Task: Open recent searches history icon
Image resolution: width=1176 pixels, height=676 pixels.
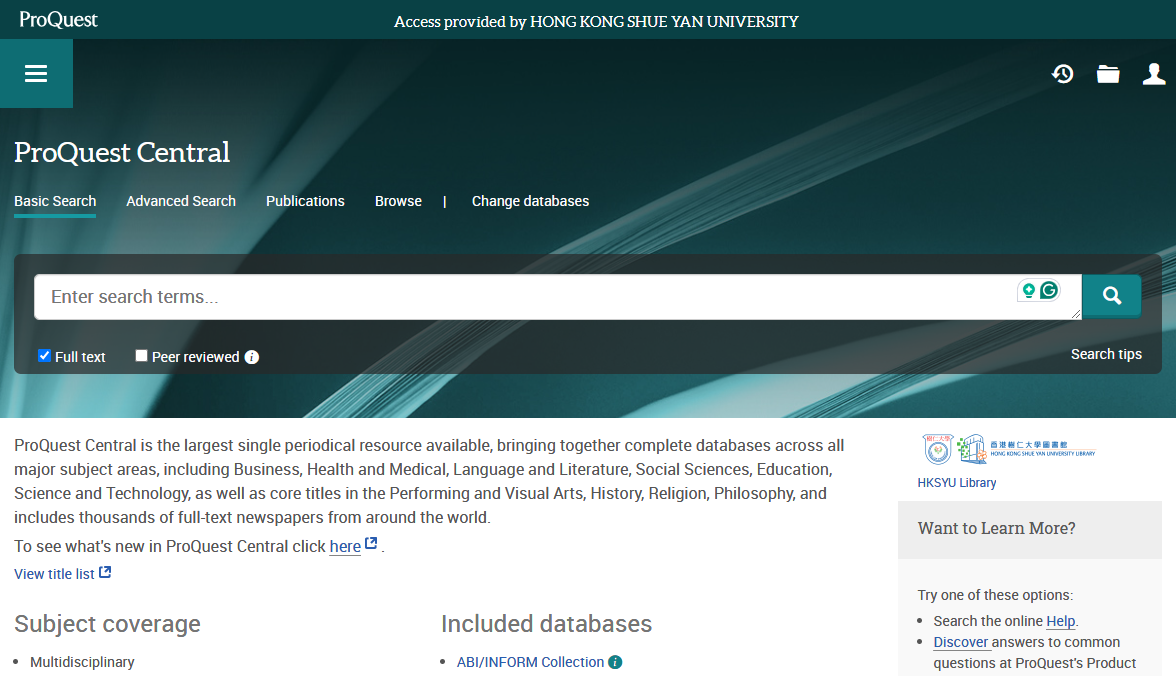Action: pyautogui.click(x=1062, y=74)
